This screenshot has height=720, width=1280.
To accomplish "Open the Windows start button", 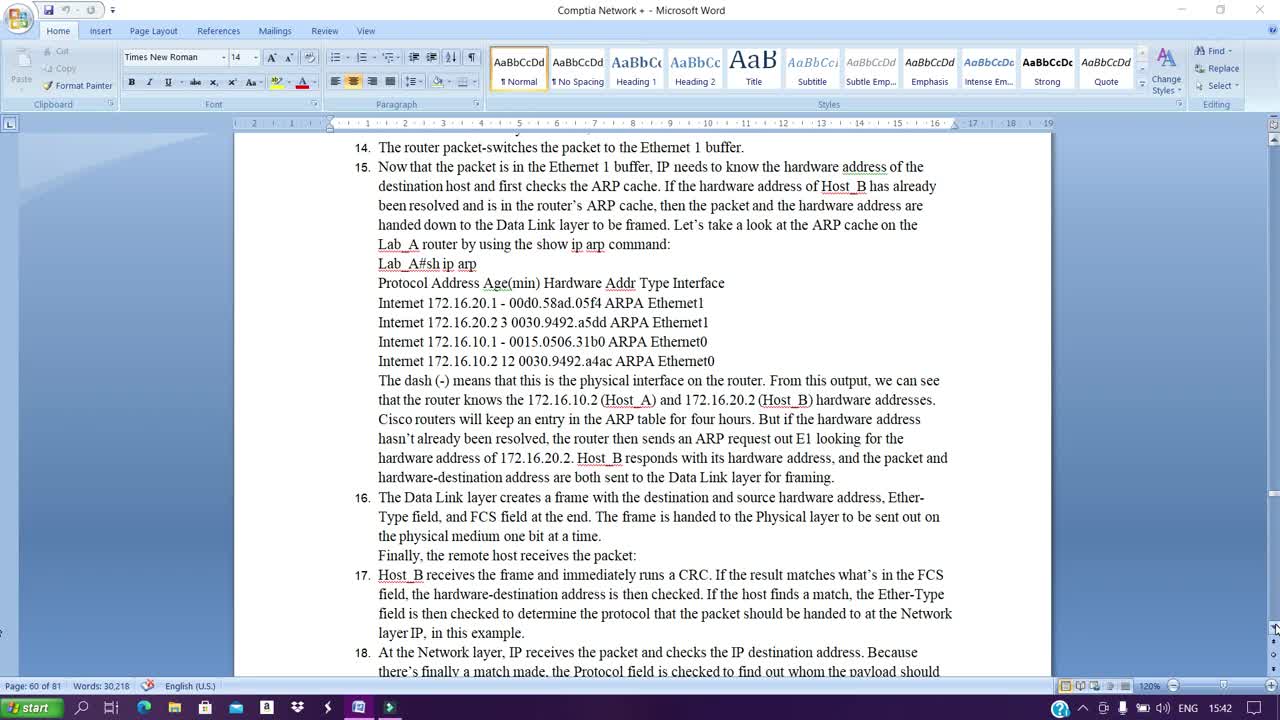I will click(30, 708).
